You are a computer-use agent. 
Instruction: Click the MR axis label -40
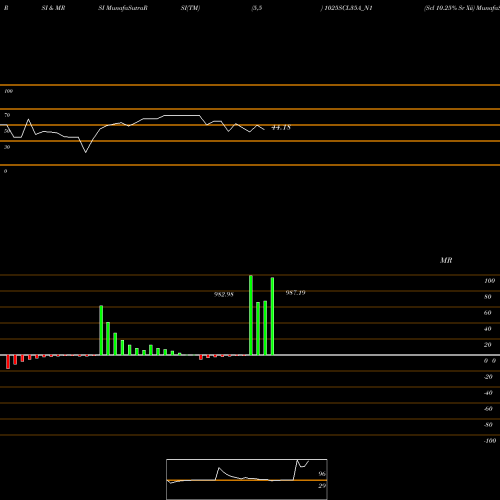[x=488, y=393]
